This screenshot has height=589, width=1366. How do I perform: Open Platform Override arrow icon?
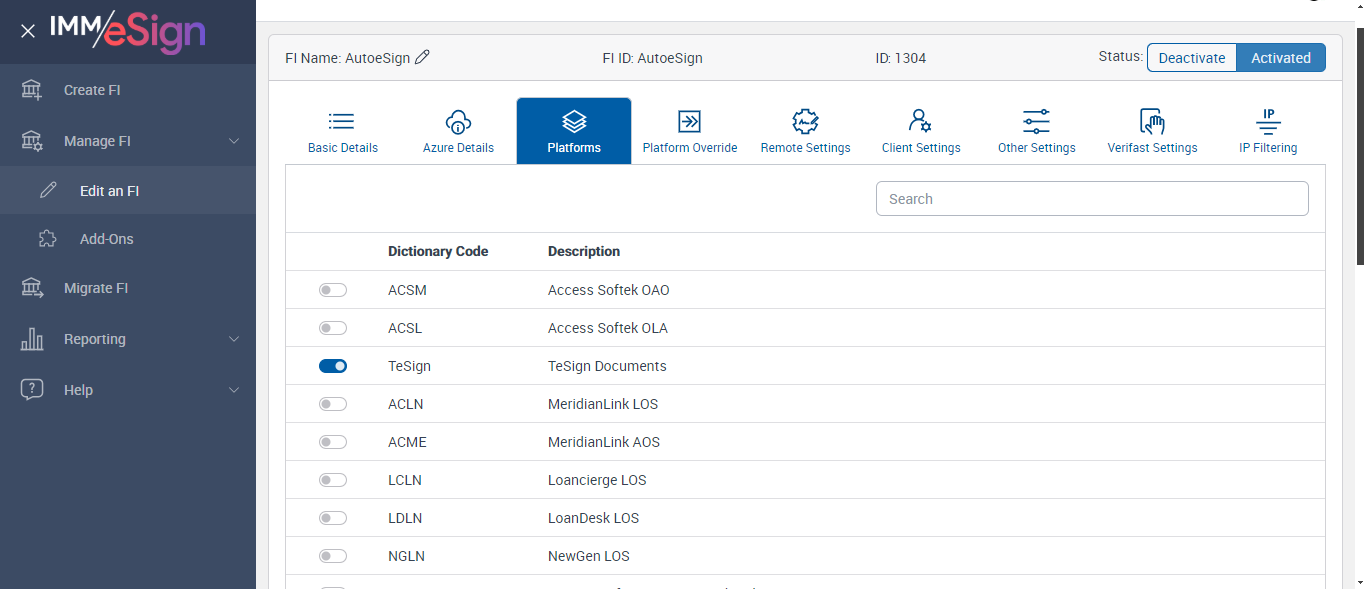(689, 122)
